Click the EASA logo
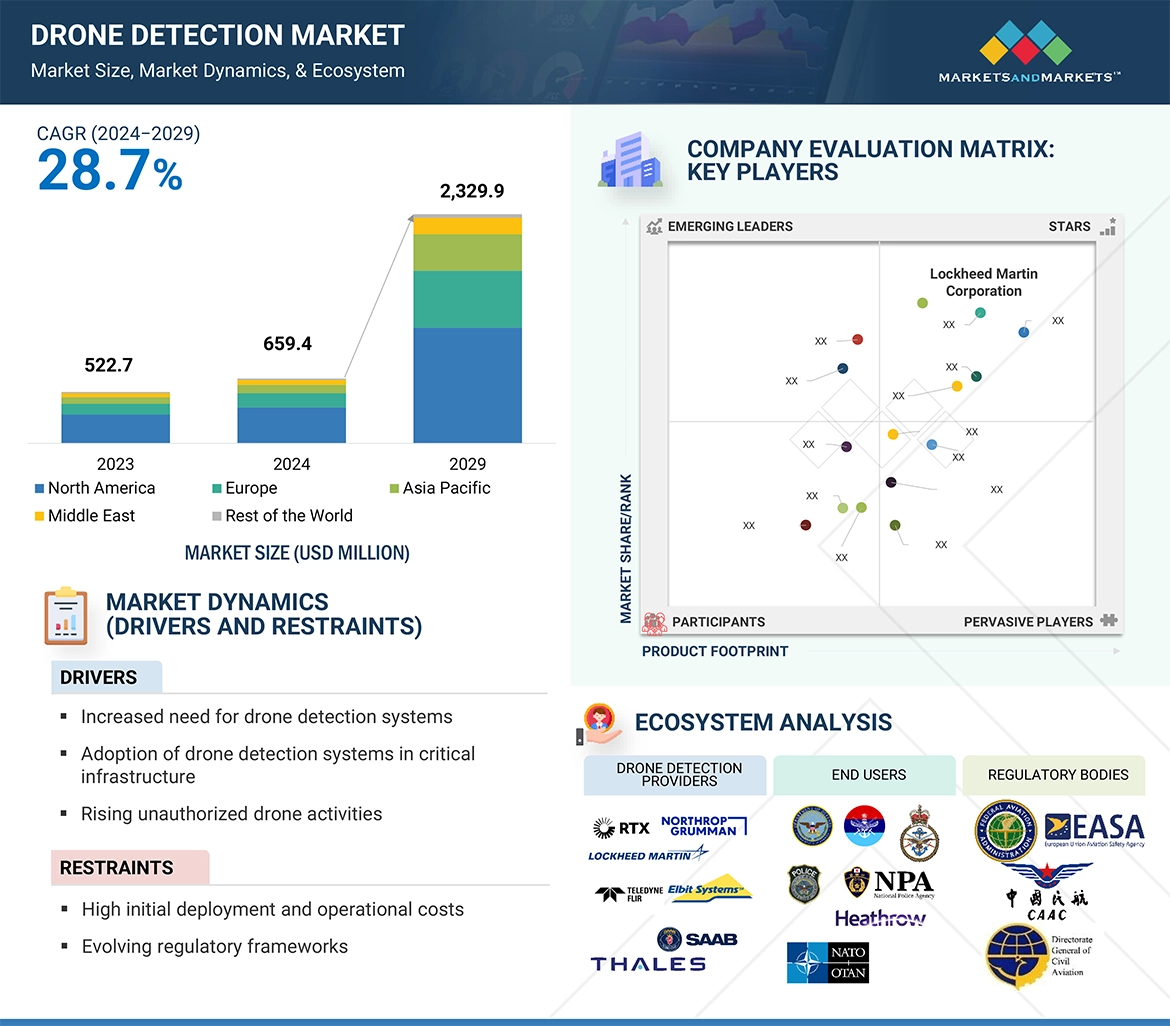Image resolution: width=1170 pixels, height=1026 pixels. 1094,829
